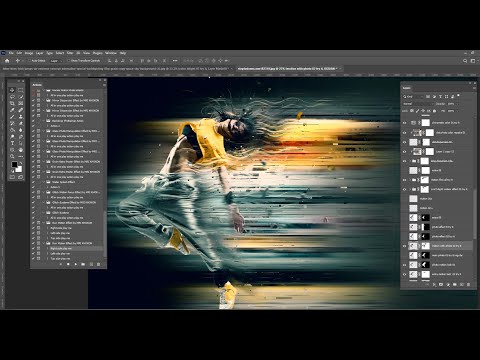Click the Layers panel tab
This screenshot has width=480, height=360.
(407, 88)
